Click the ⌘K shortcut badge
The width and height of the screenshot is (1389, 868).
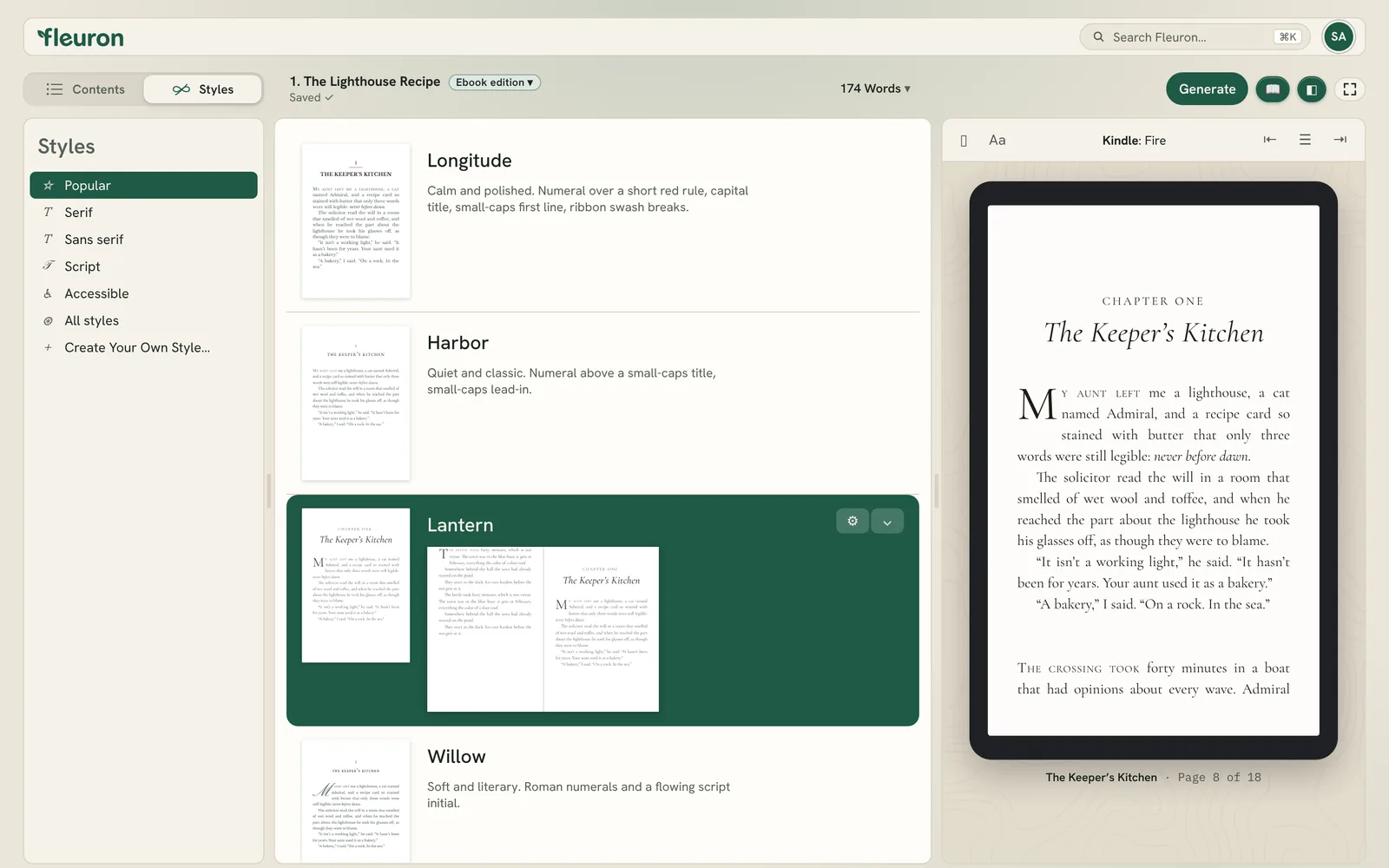pyautogui.click(x=1288, y=37)
